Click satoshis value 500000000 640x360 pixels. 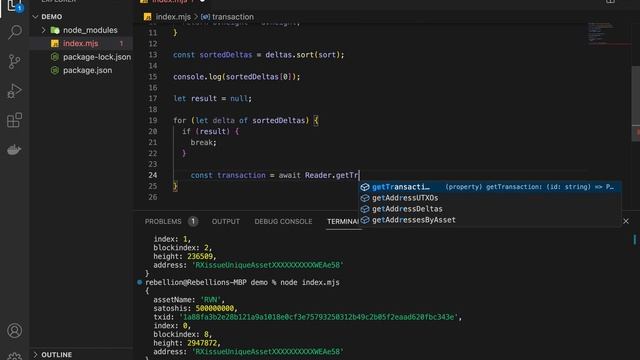pyautogui.click(x=215, y=309)
